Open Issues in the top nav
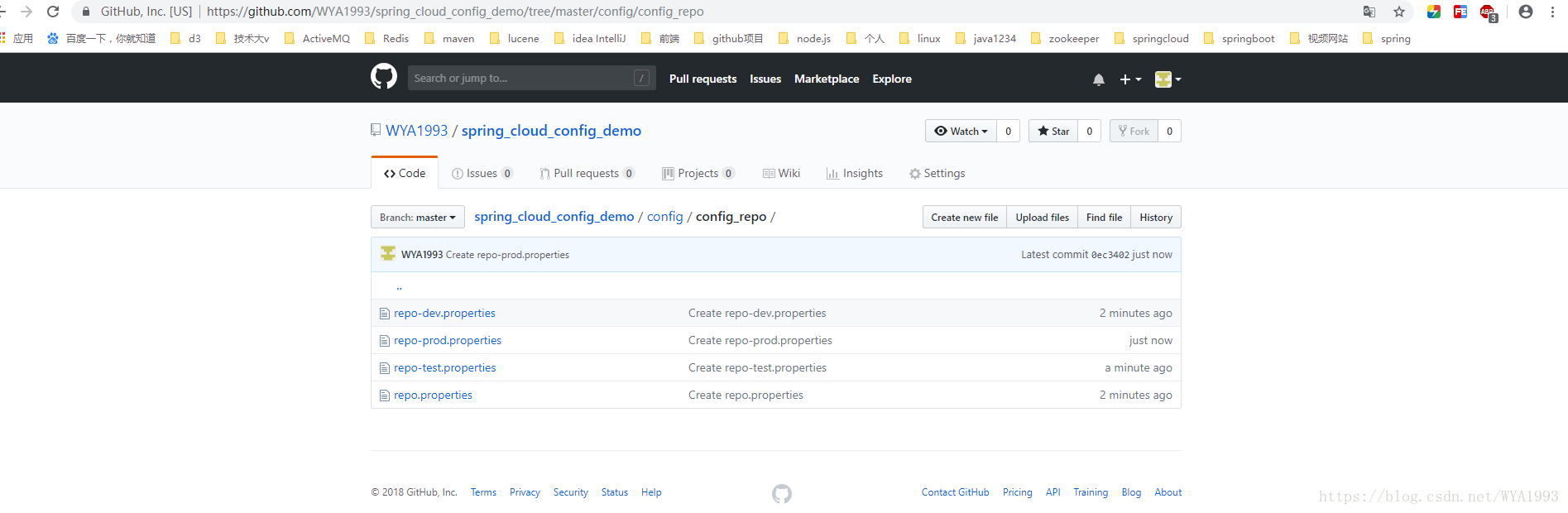Screen dimensions: 1568x513 (765, 79)
